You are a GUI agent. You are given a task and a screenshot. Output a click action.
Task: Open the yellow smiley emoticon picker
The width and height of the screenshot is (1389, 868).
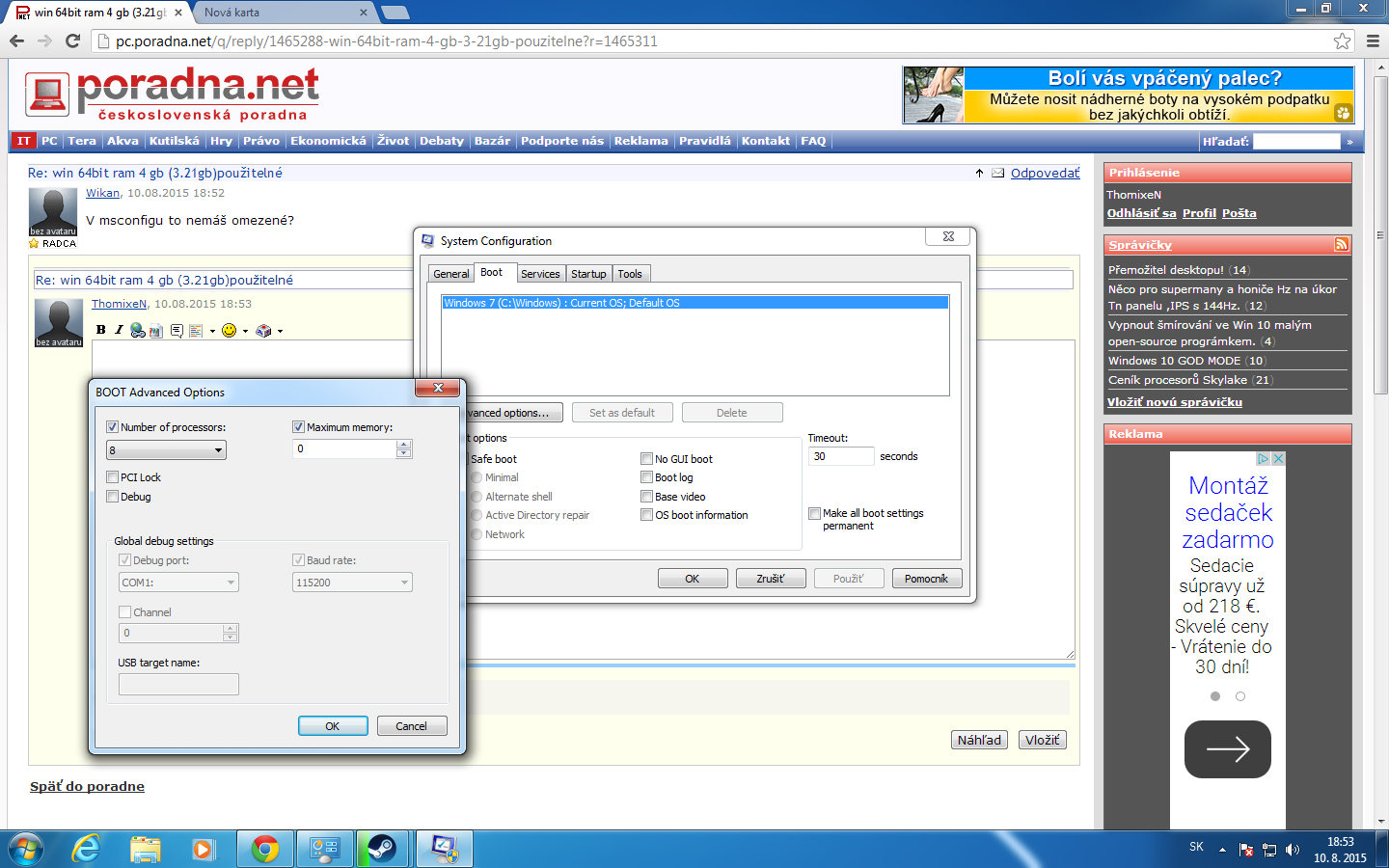(229, 330)
